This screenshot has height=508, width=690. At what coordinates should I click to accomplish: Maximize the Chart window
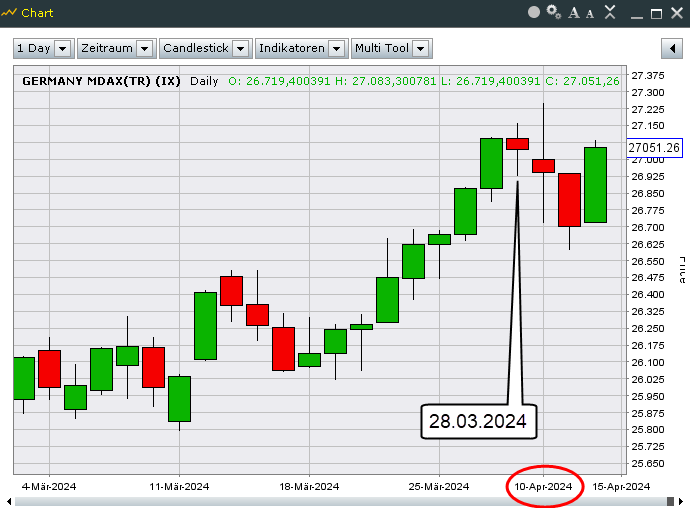click(x=656, y=14)
